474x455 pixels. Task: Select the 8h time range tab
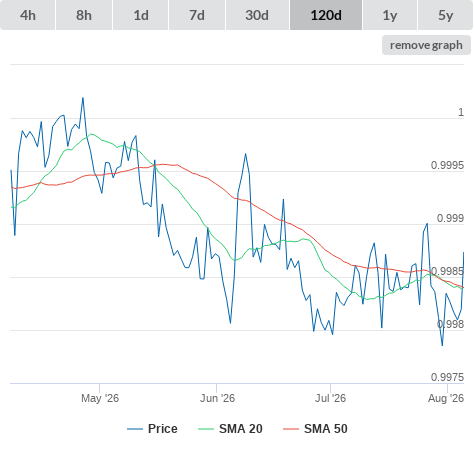pos(84,15)
